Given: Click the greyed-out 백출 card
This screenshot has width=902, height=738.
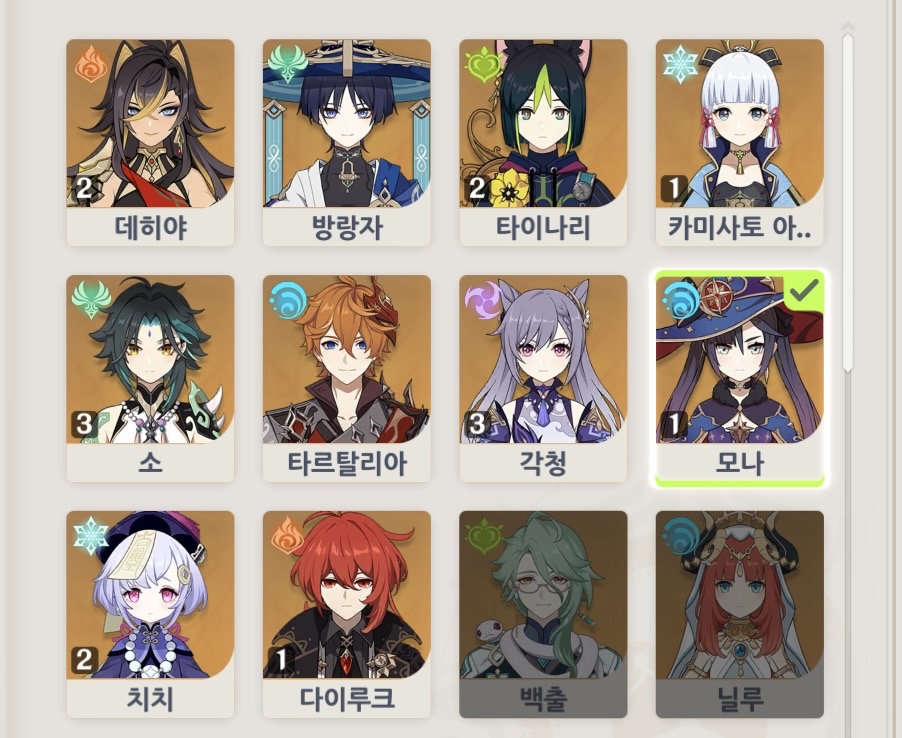Looking at the screenshot, I should coord(543,614).
